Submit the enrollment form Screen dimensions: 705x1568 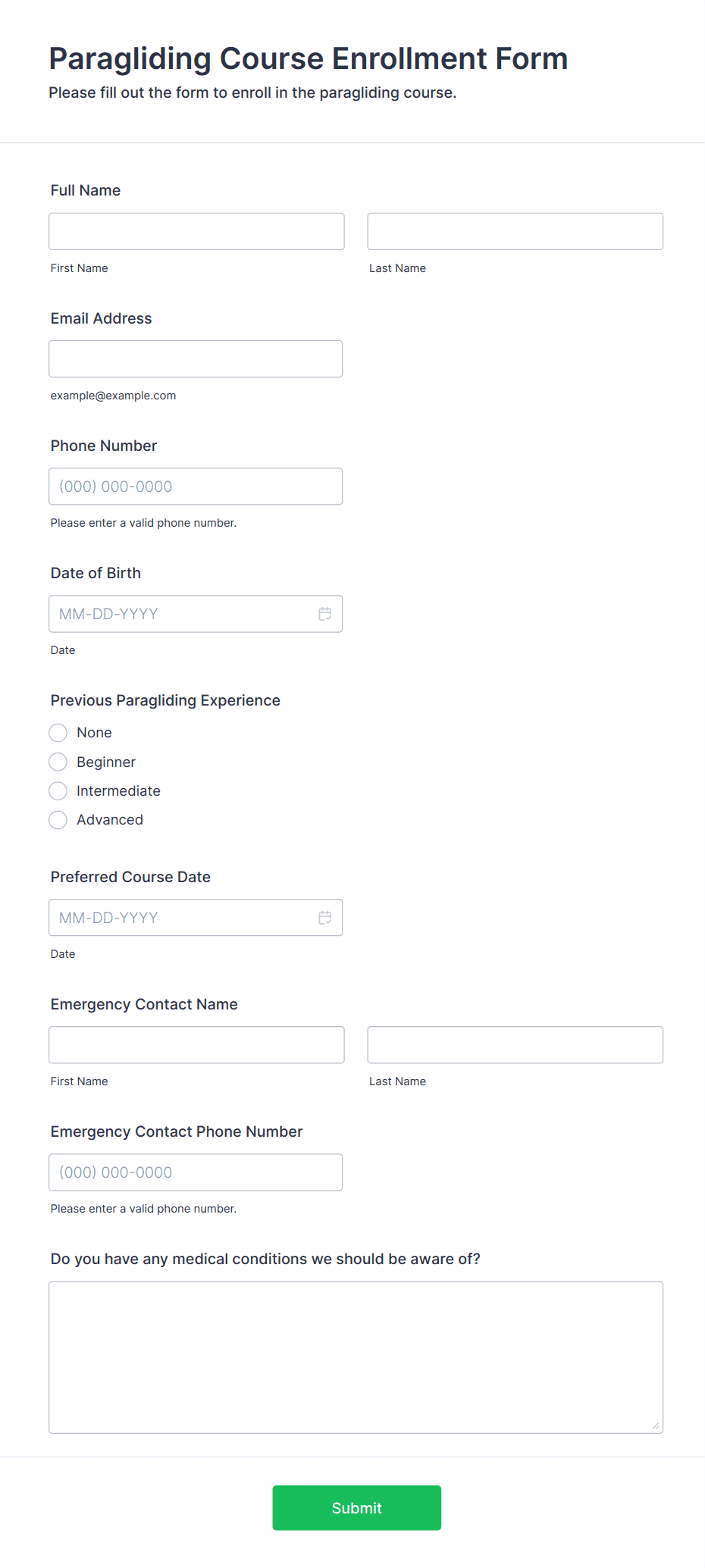(357, 1508)
